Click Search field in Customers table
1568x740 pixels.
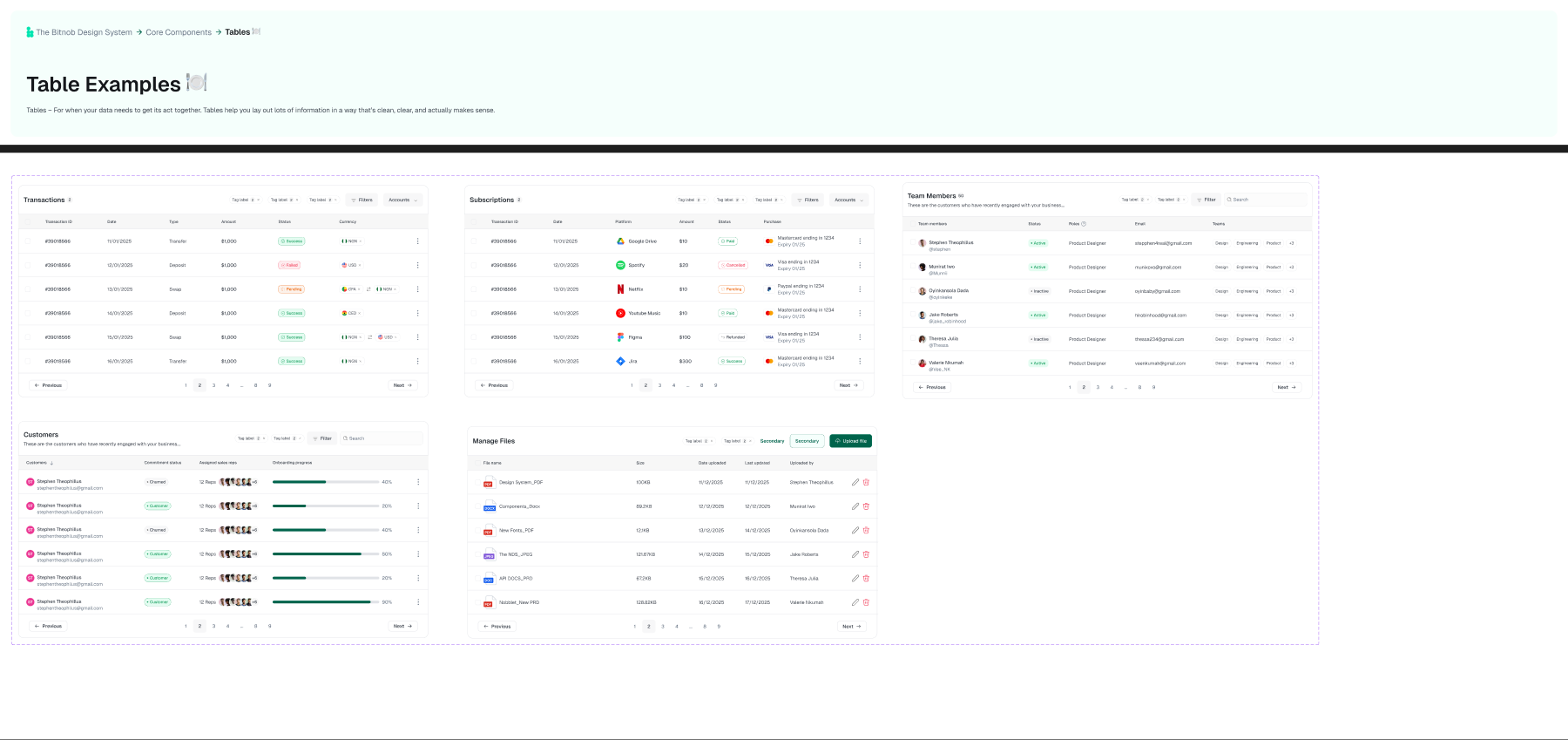click(x=382, y=438)
